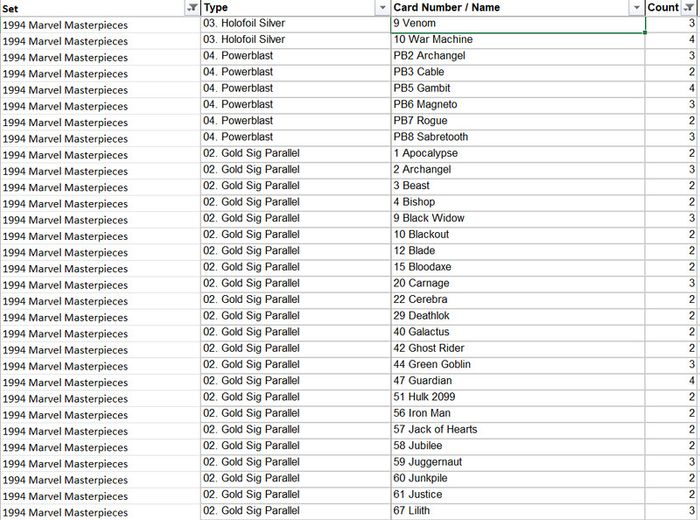This screenshot has width=700, height=520.
Task: Click the Count value for 59 Juggernaut
Action: [x=671, y=463]
